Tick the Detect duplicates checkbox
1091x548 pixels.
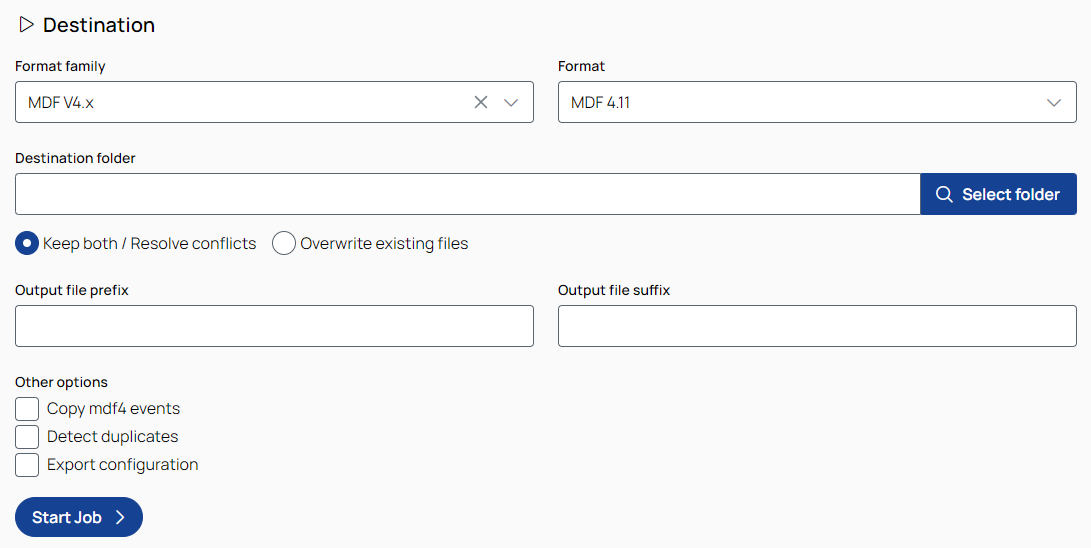(x=27, y=437)
